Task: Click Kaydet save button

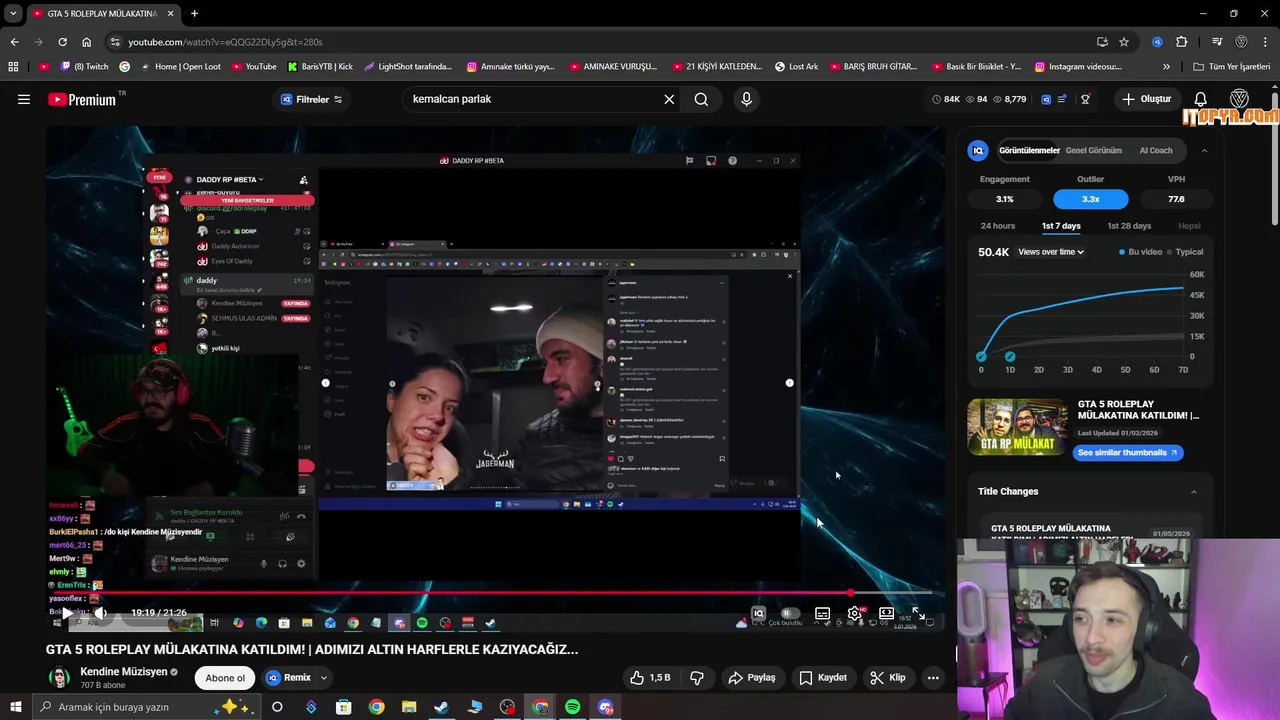Action: 823,677
